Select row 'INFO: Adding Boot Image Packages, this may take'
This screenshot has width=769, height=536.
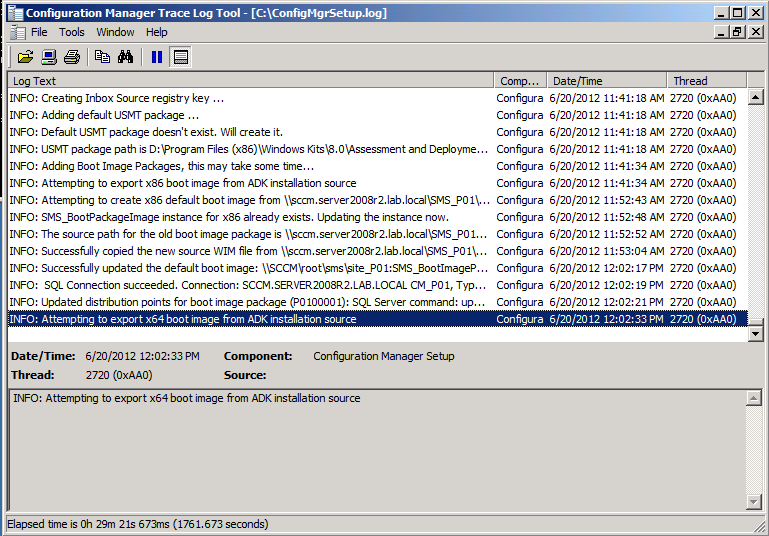coord(378,166)
